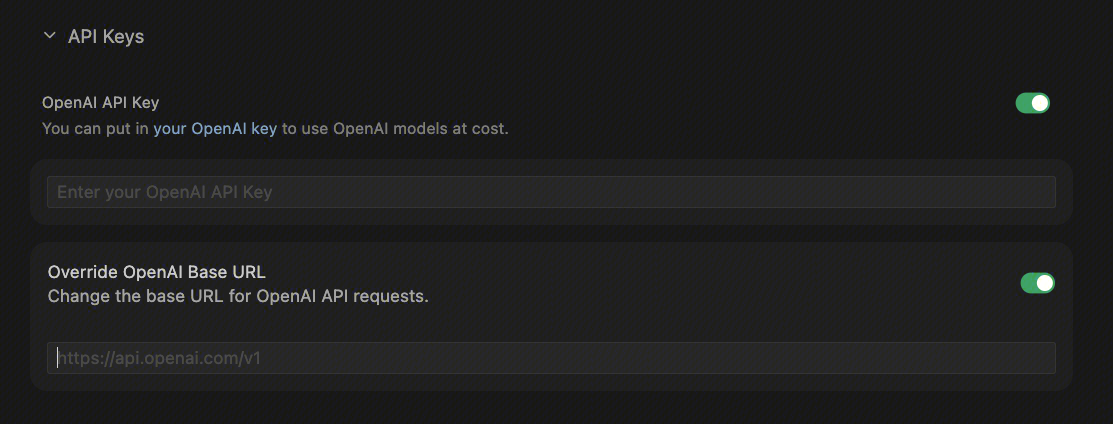This screenshot has height=424, width=1113.
Task: Click the https://api.openai.com/v1 placeholder text
Action: (x=160, y=358)
